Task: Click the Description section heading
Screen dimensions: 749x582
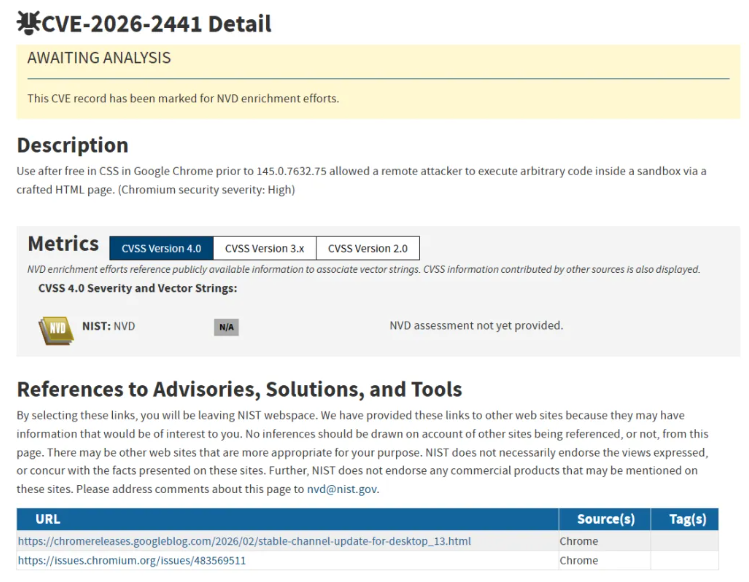Action: pyautogui.click(x=72, y=145)
